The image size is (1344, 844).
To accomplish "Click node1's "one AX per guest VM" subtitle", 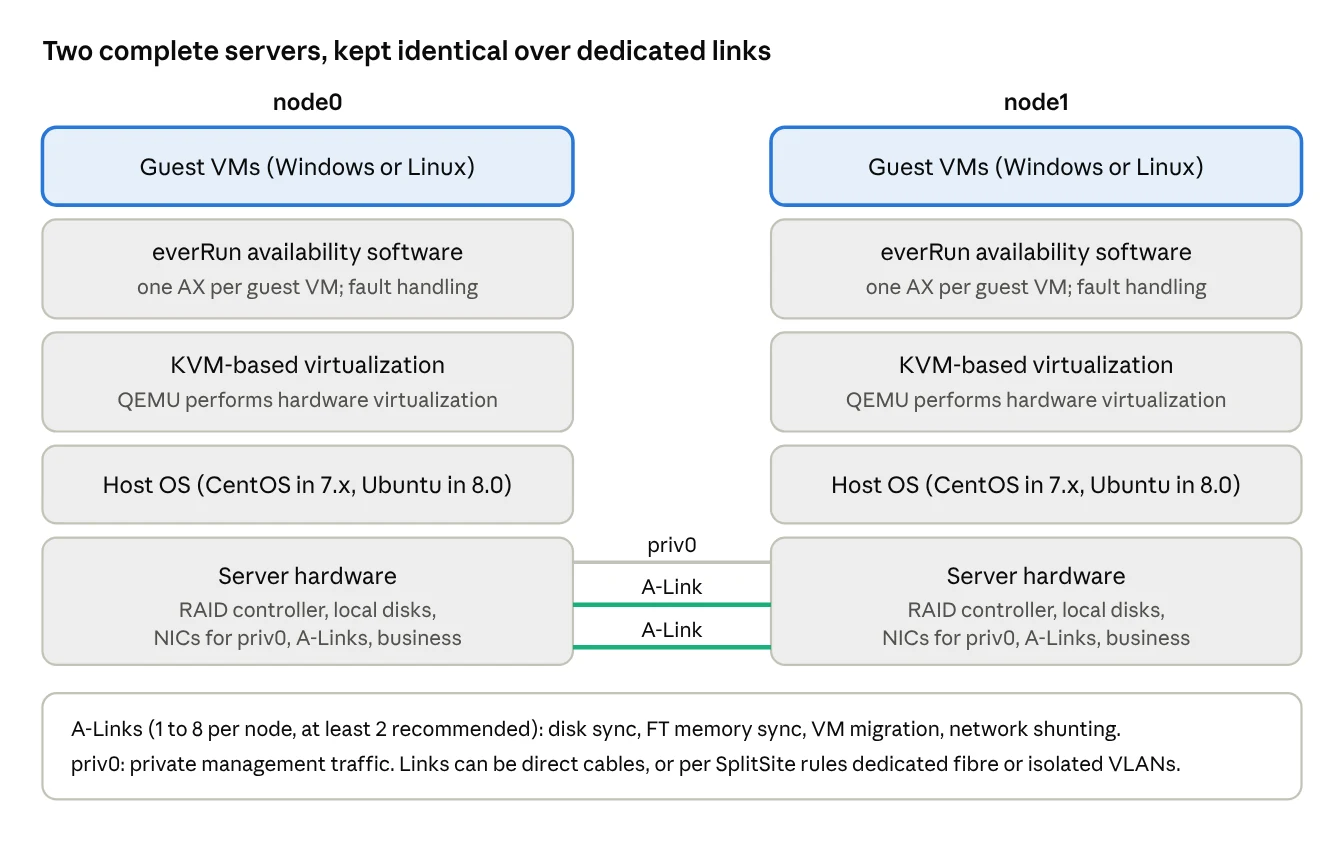I will [x=1036, y=287].
